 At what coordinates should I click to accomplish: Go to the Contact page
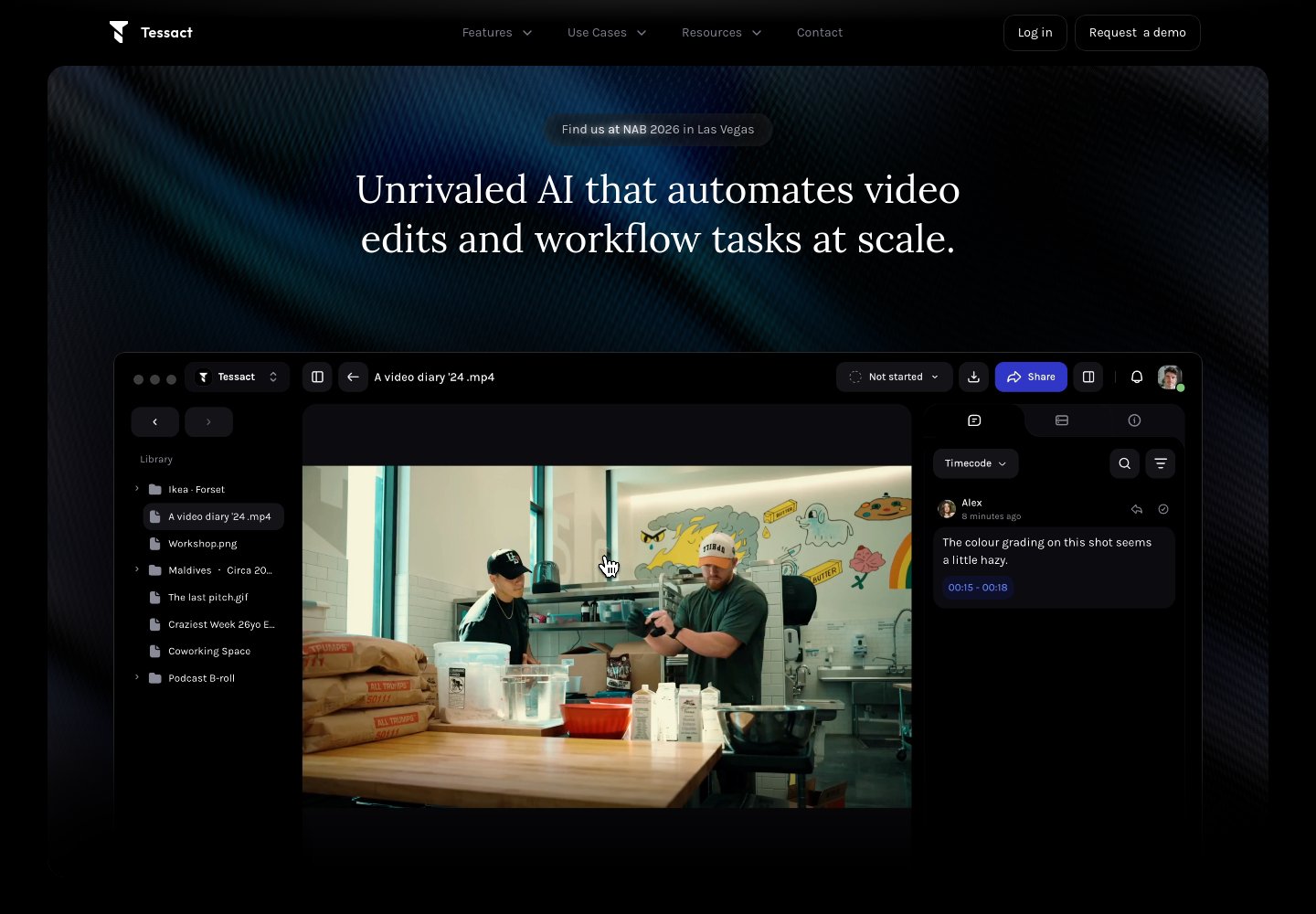point(820,33)
